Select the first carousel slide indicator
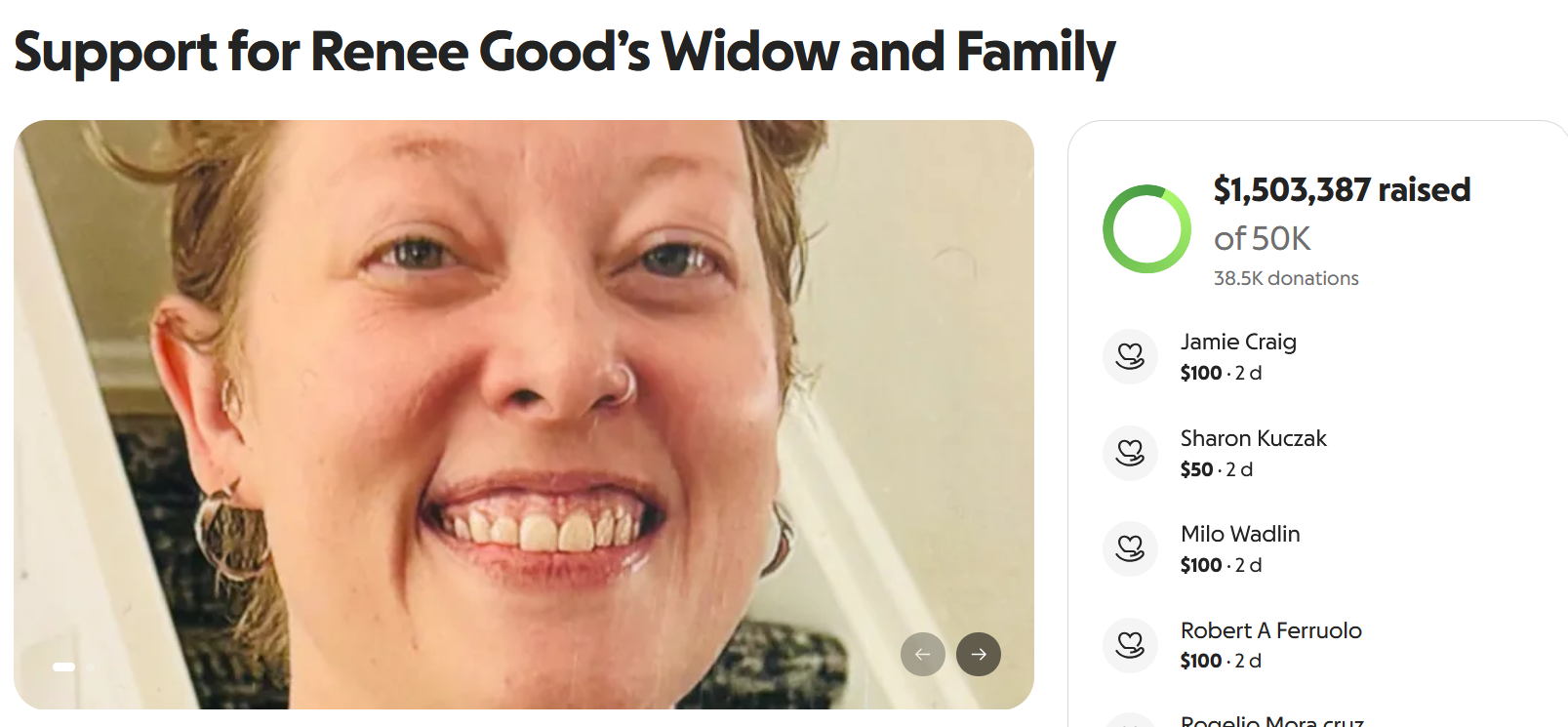The image size is (1568, 727). pyautogui.click(x=64, y=666)
